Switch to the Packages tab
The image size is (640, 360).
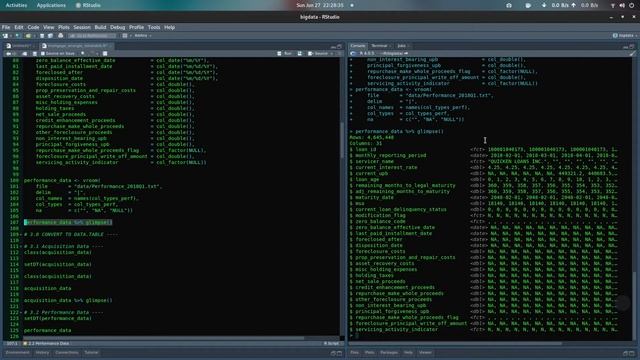[389, 353]
